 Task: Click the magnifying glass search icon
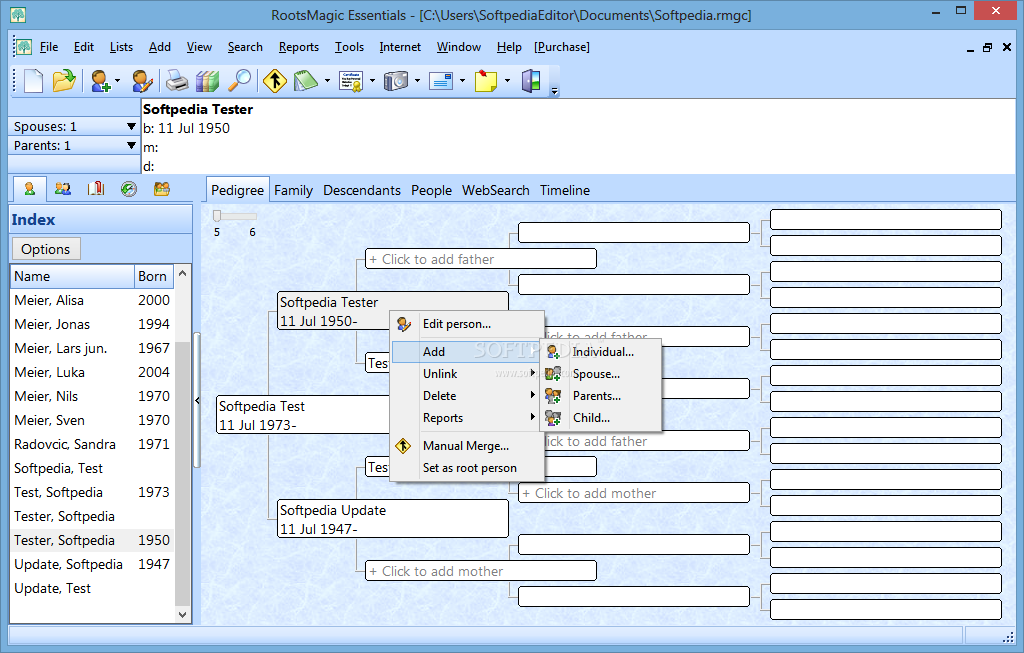tap(240, 81)
